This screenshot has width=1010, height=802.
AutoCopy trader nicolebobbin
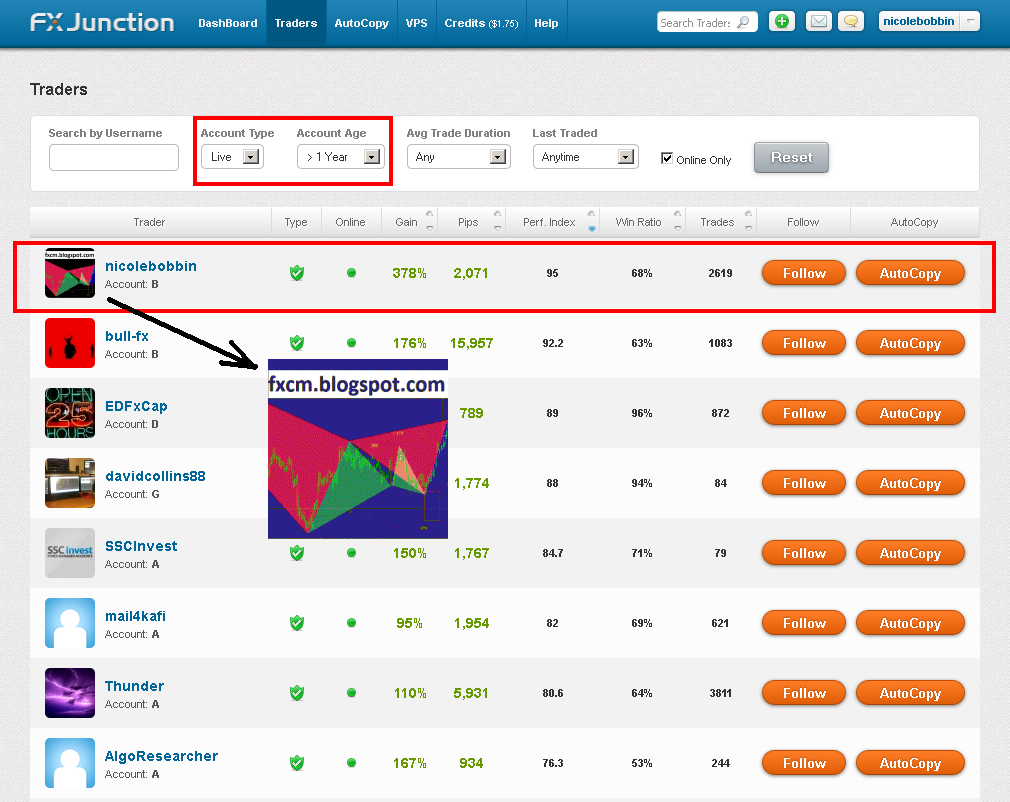pyautogui.click(x=910, y=273)
